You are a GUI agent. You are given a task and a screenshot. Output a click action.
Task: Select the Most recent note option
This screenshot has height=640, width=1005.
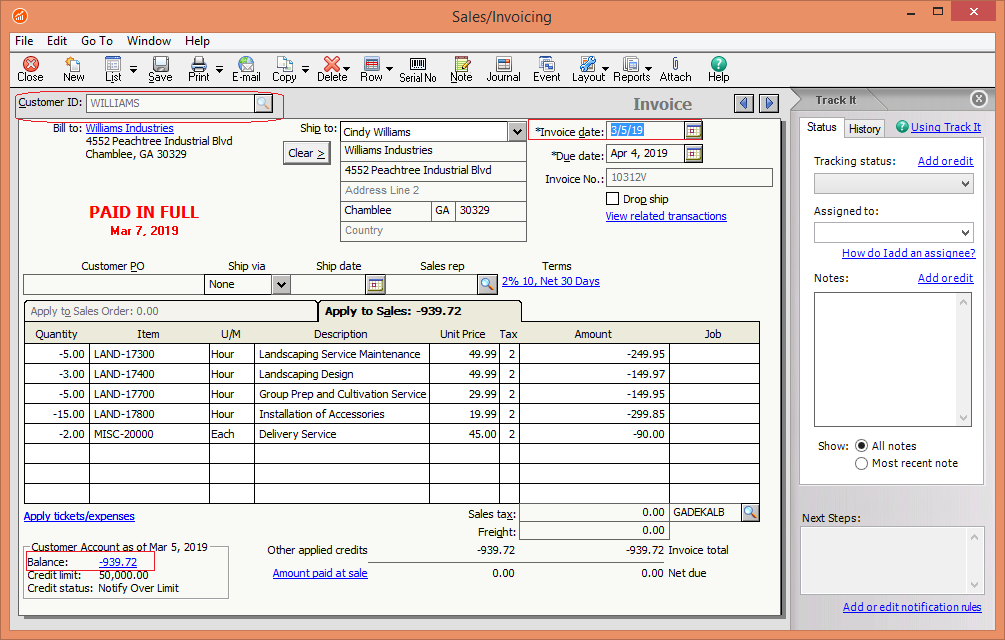(x=861, y=463)
